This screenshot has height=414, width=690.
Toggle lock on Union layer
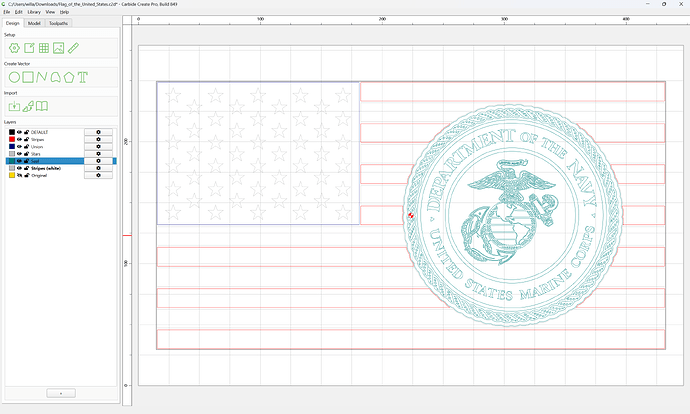[x=26, y=147]
